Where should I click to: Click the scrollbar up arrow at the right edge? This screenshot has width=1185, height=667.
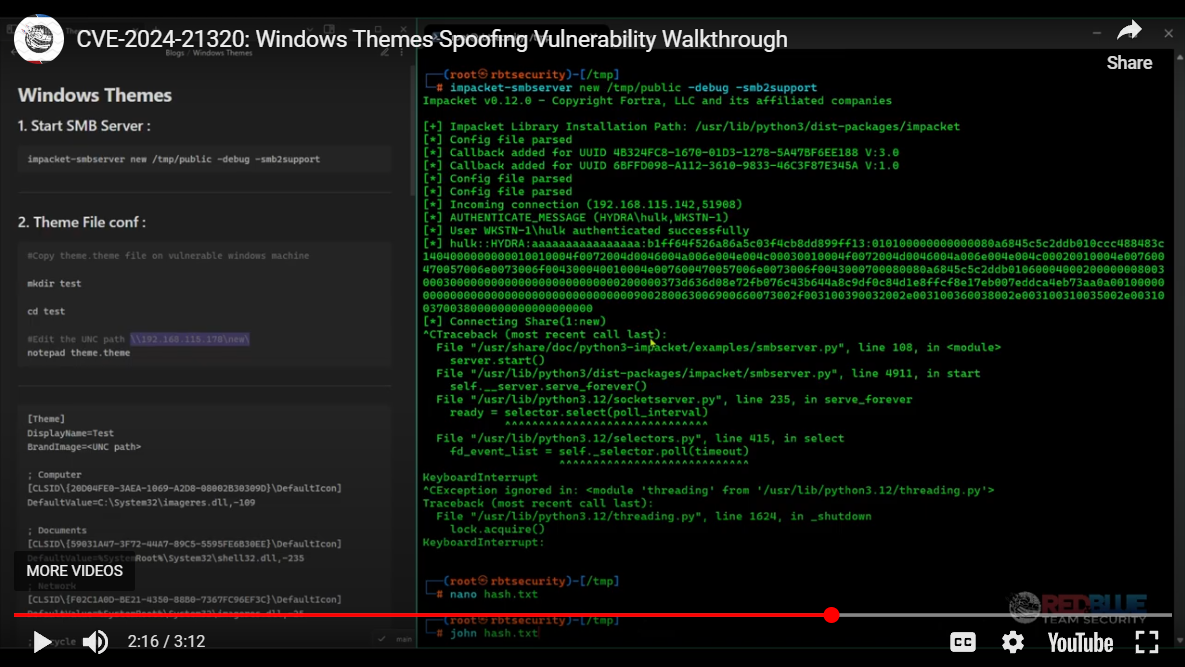1179,57
